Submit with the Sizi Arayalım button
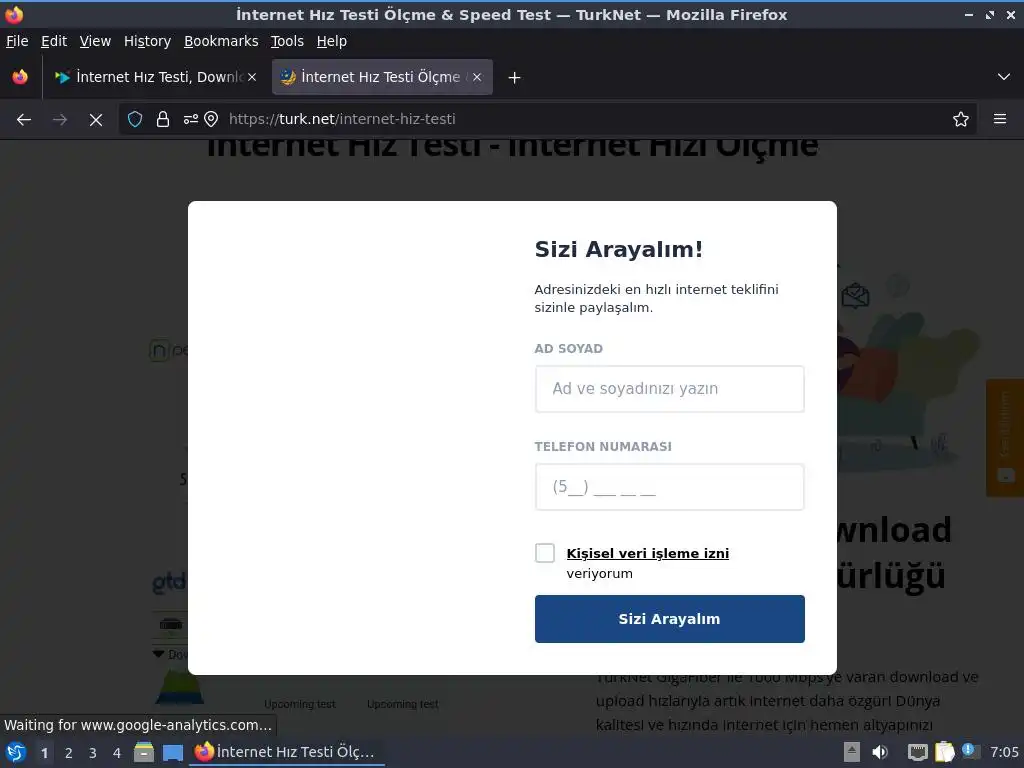 669,618
